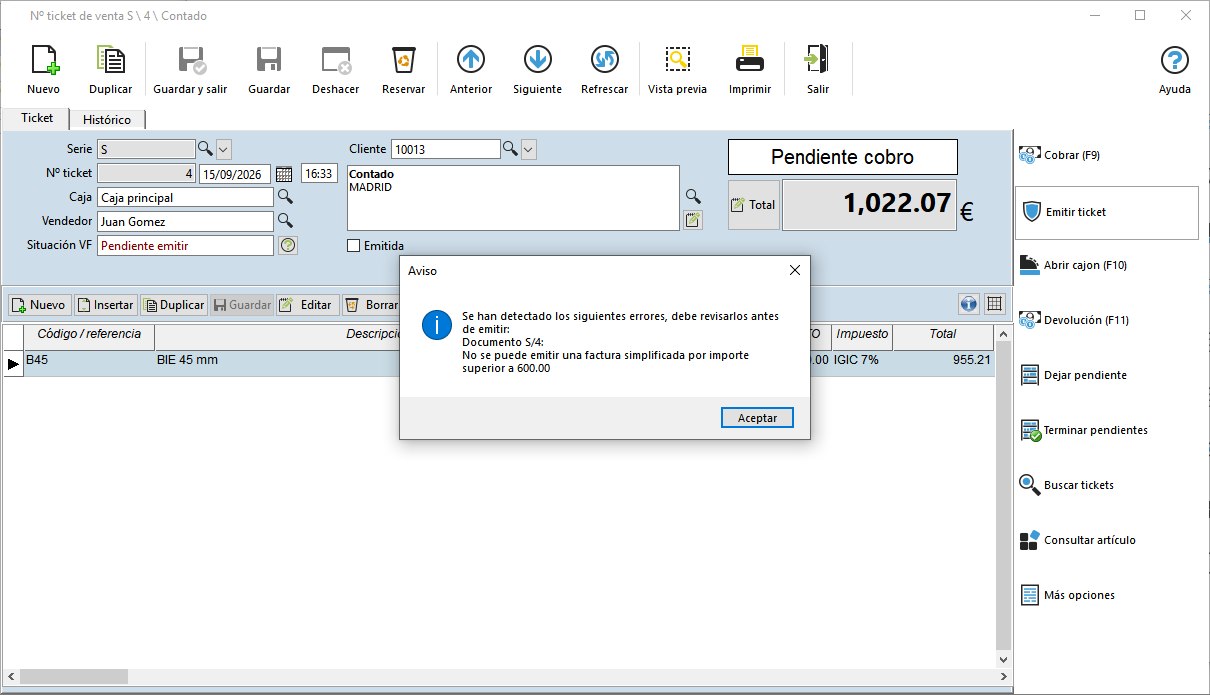Click the horizontal scrollbar thumb of lines grid
1210x695 pixels.
pyautogui.click(x=73, y=677)
